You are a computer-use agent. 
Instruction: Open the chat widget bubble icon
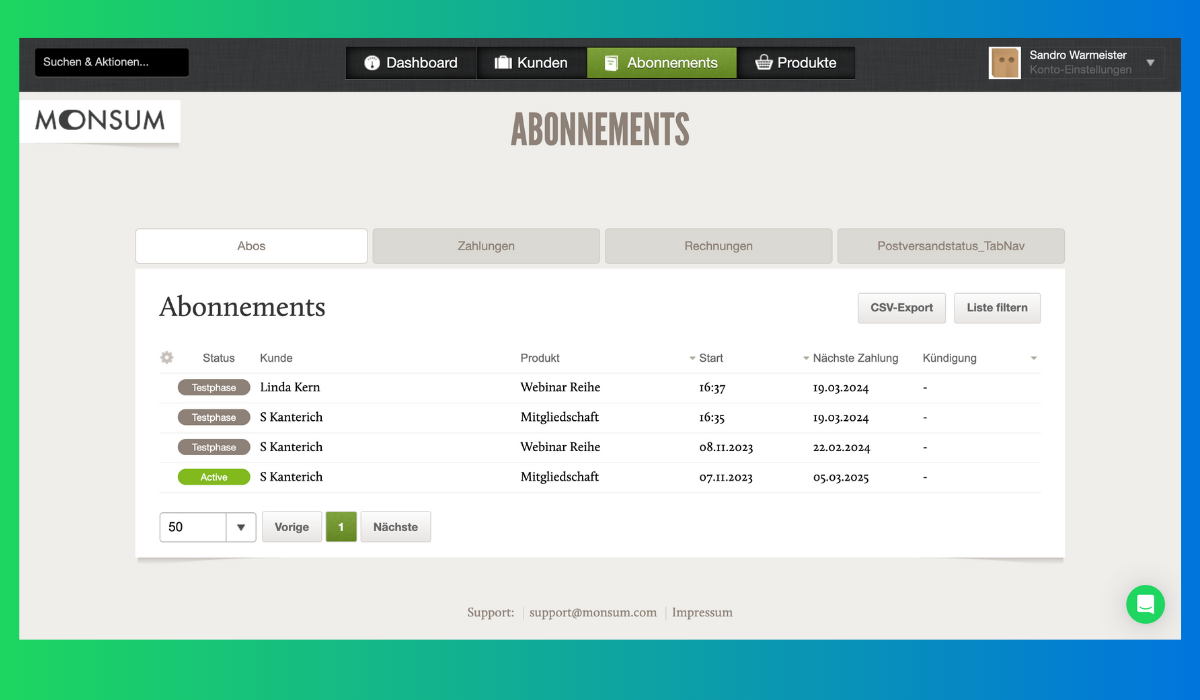(x=1145, y=604)
